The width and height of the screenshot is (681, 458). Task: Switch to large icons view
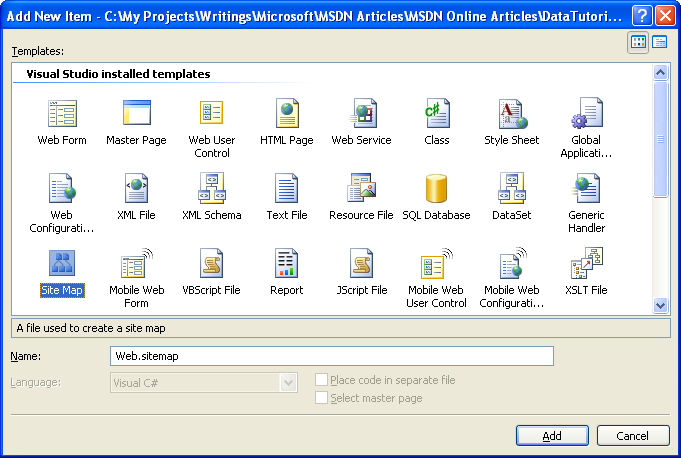click(638, 42)
